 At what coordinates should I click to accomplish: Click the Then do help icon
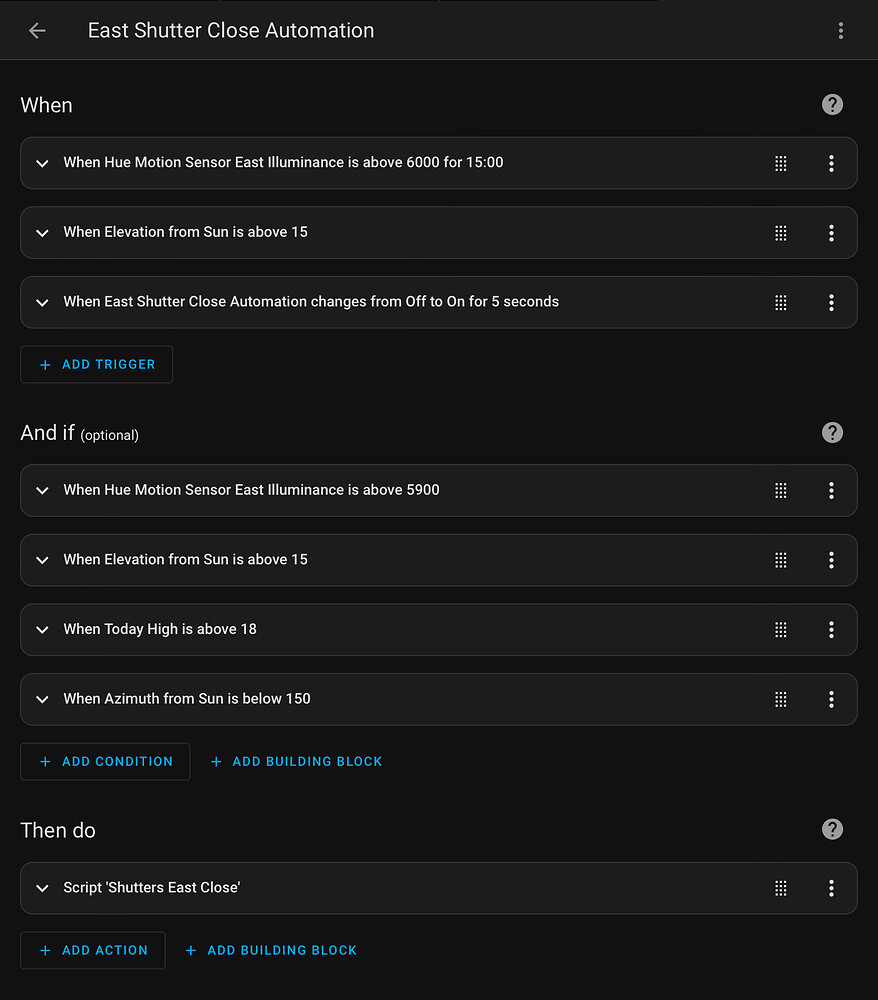(x=832, y=830)
